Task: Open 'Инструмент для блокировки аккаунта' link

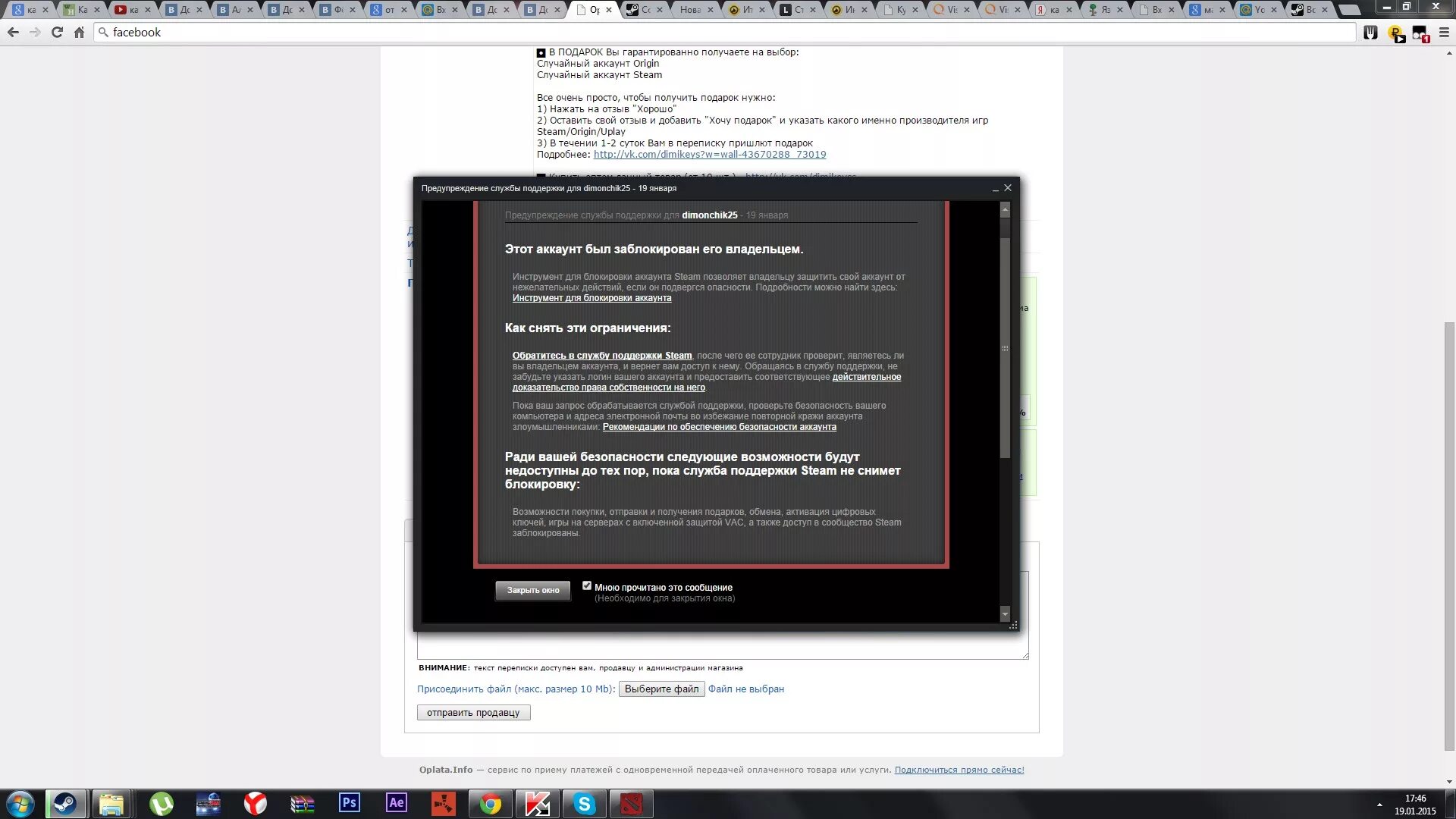Action: 591,298
